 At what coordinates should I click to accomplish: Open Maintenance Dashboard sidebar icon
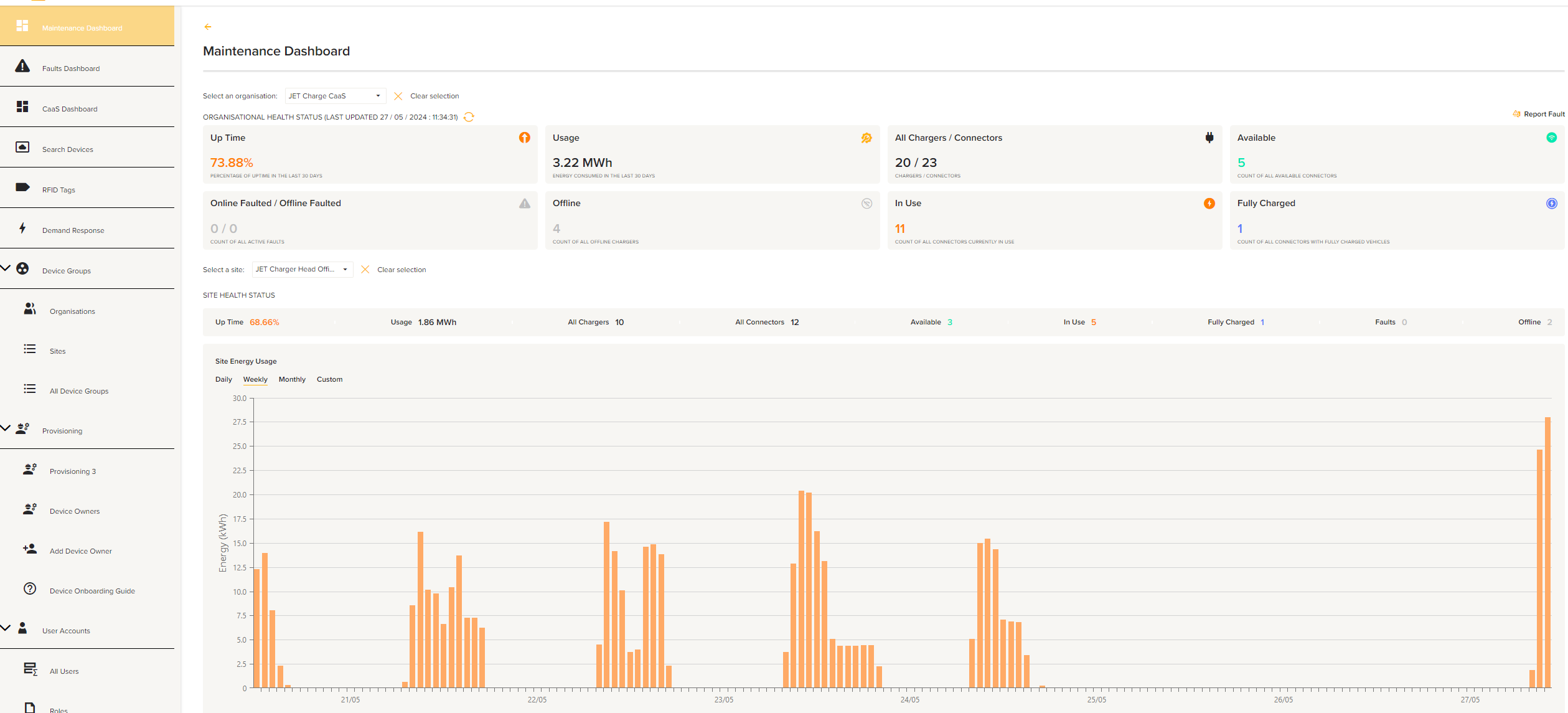coord(22,26)
